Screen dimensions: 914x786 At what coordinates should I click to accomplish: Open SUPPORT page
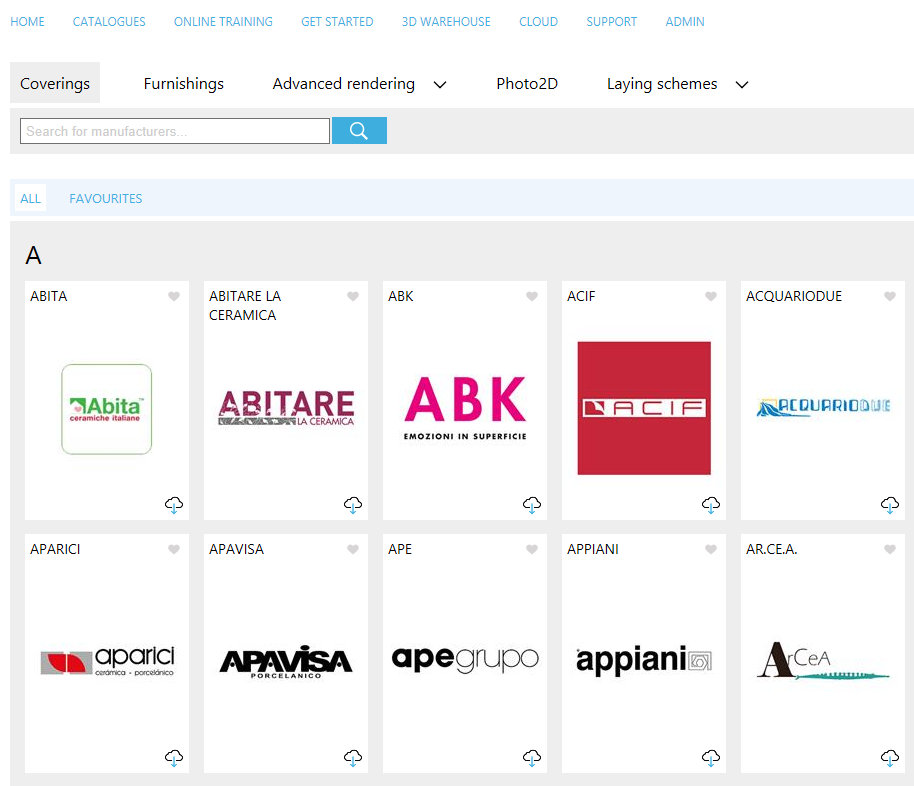[x=611, y=22]
